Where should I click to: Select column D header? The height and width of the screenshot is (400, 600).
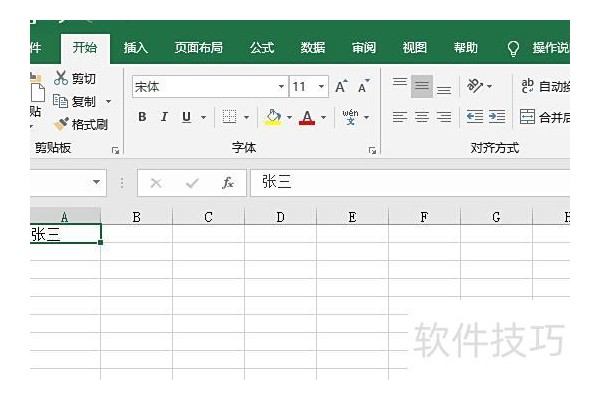280,217
